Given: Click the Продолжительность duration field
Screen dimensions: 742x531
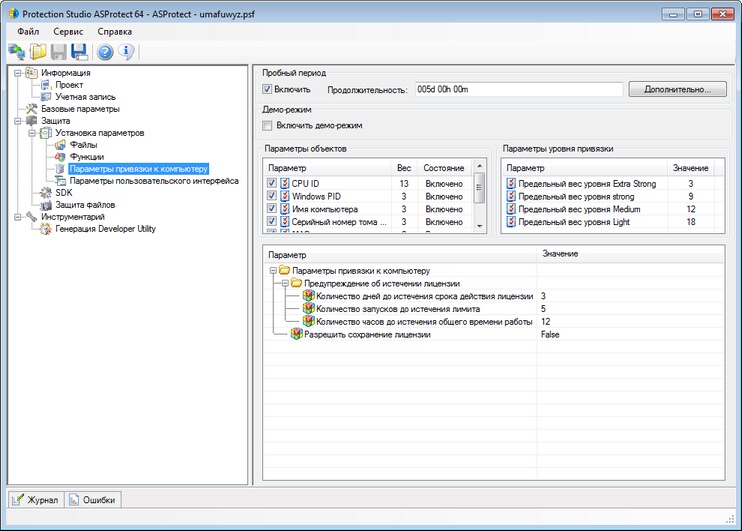Looking at the screenshot, I should click(519, 89).
